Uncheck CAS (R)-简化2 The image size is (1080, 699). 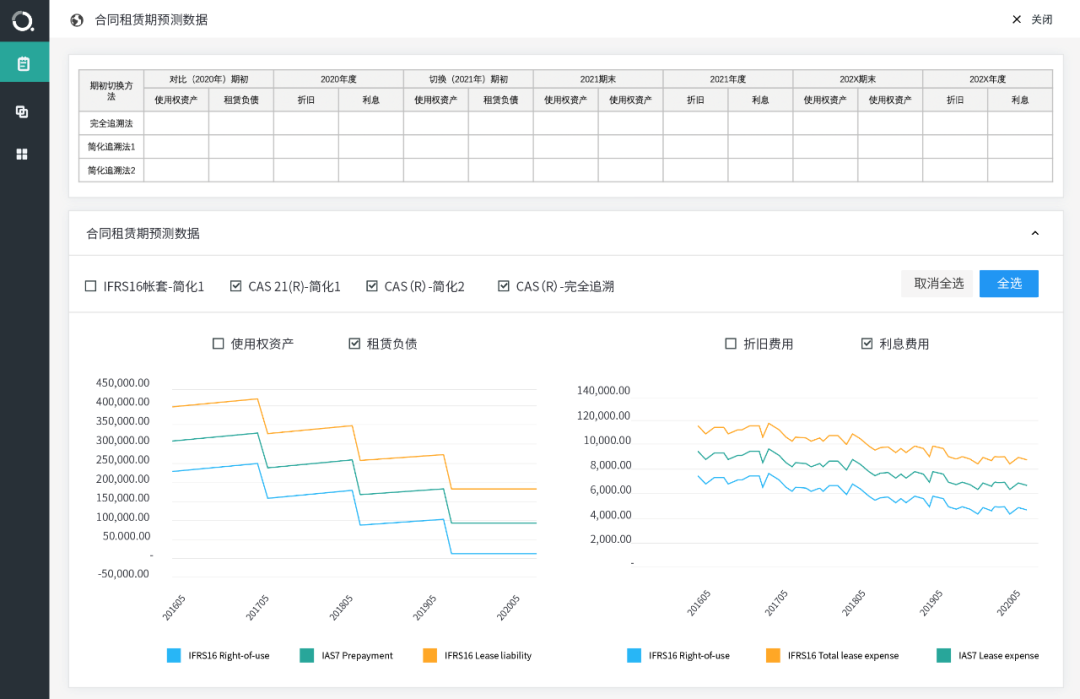[372, 286]
